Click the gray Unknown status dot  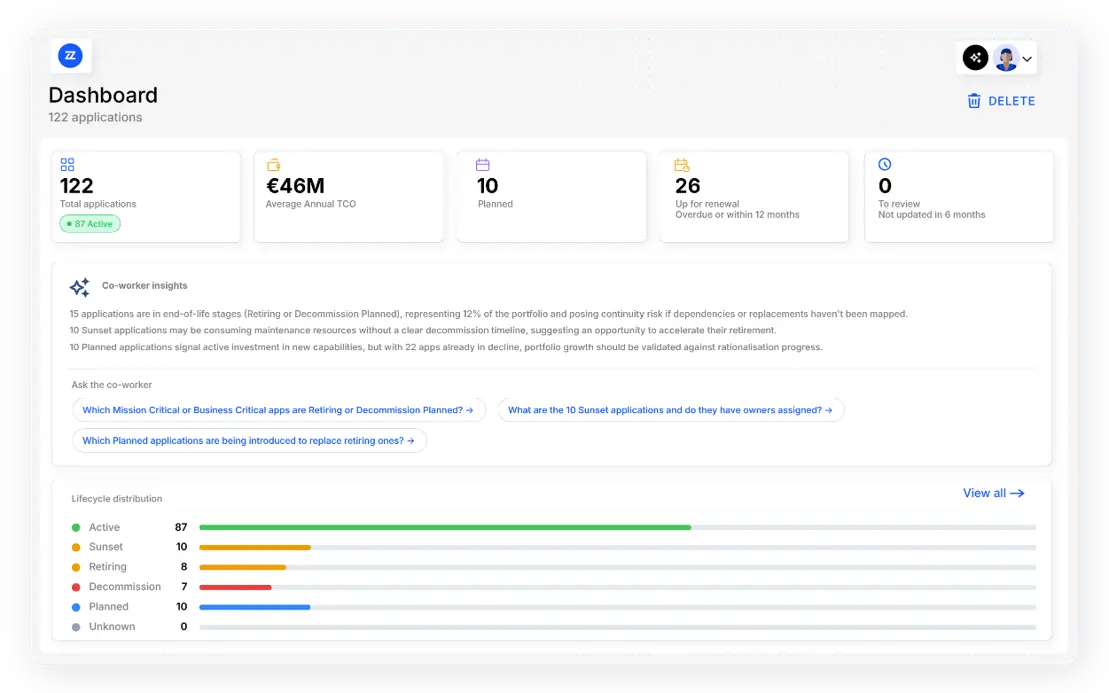[76, 627]
